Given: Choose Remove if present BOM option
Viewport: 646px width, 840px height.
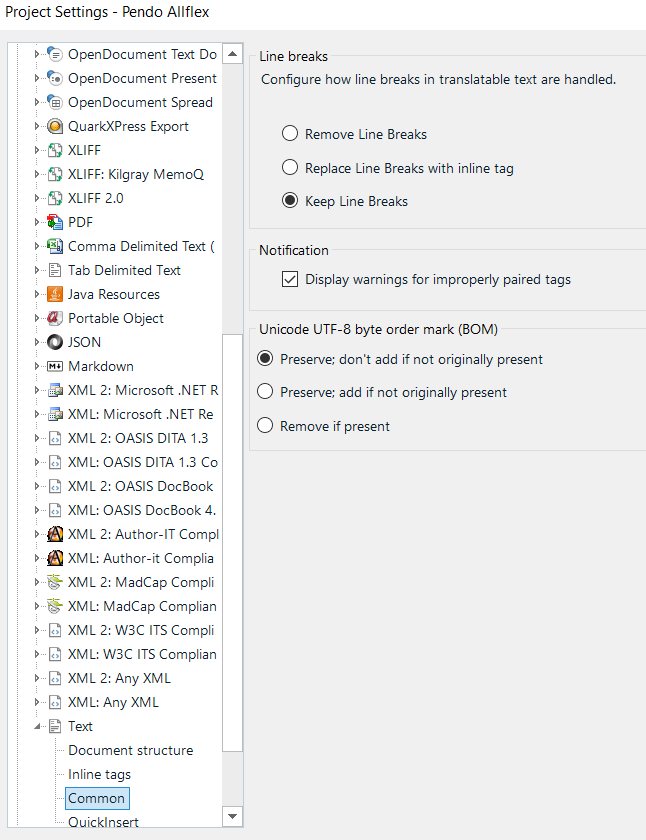Looking at the screenshot, I should point(265,425).
